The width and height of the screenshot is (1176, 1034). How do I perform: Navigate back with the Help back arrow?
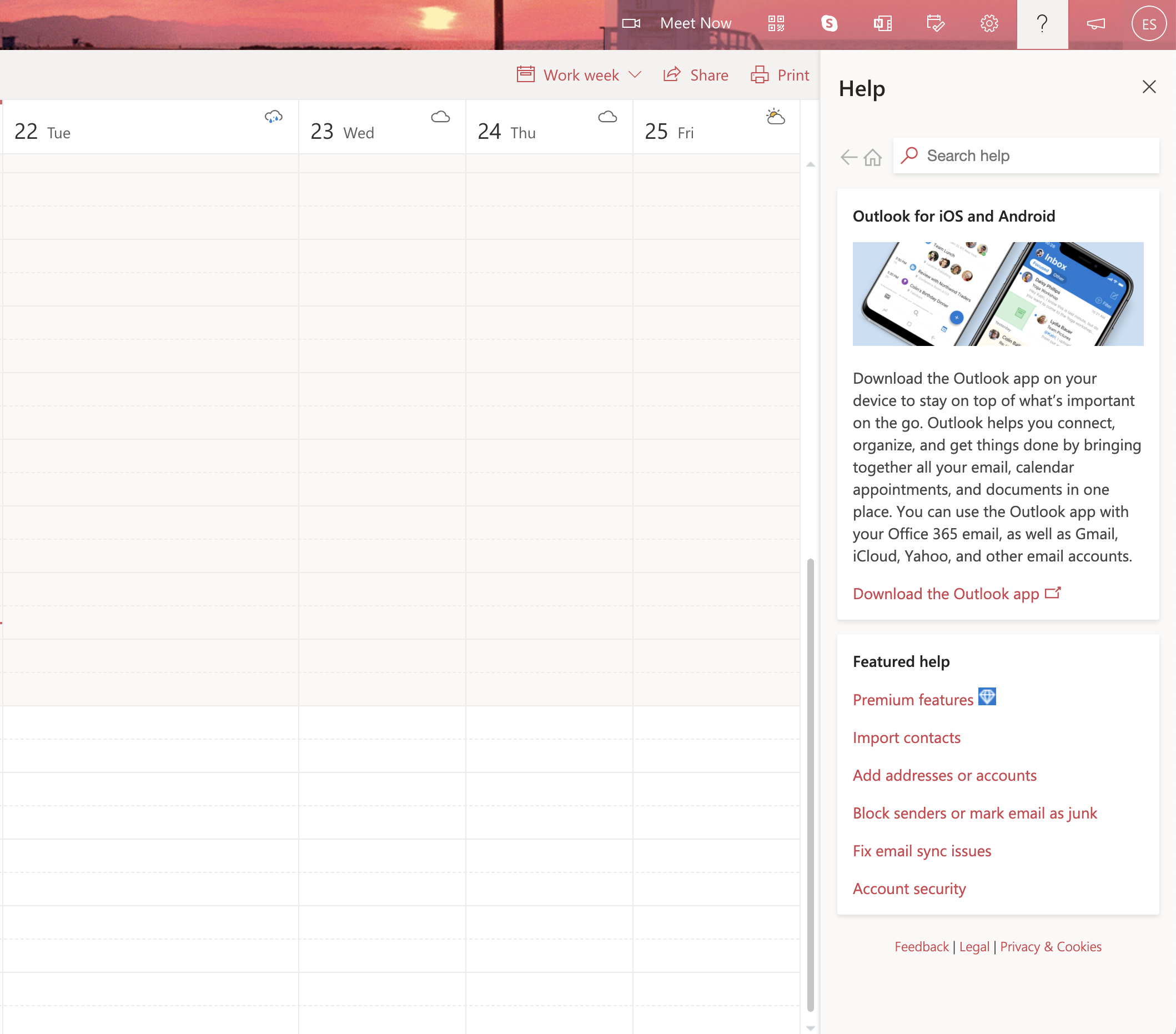[848, 157]
